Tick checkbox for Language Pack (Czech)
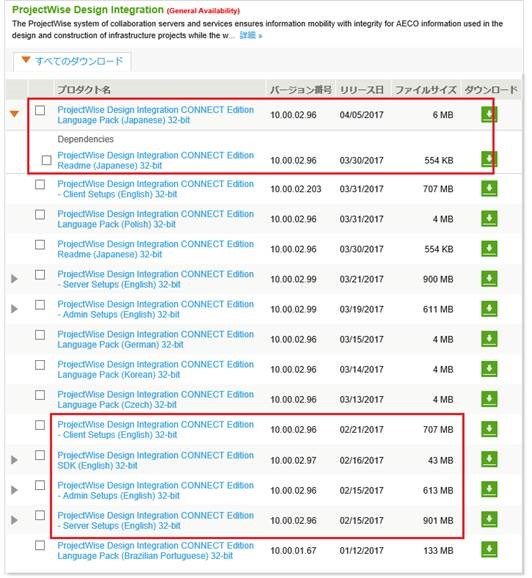Screen dimensions: 532x578 40,395
